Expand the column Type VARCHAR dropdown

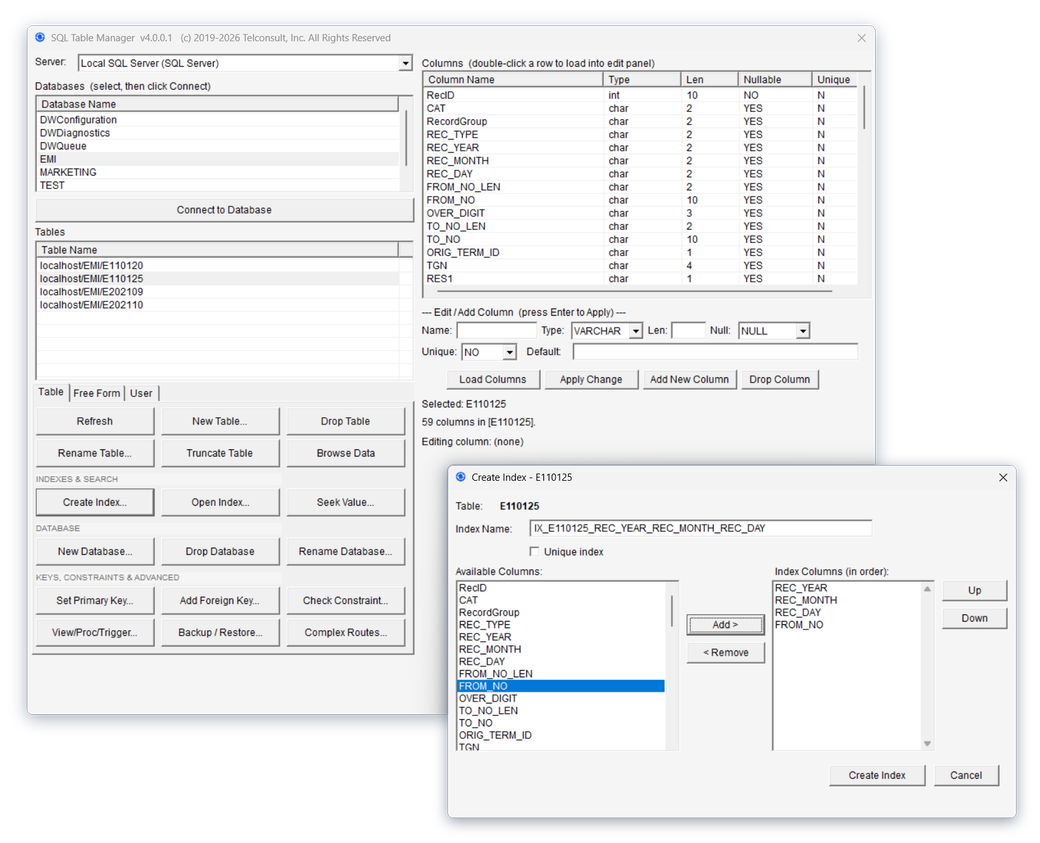pos(635,330)
